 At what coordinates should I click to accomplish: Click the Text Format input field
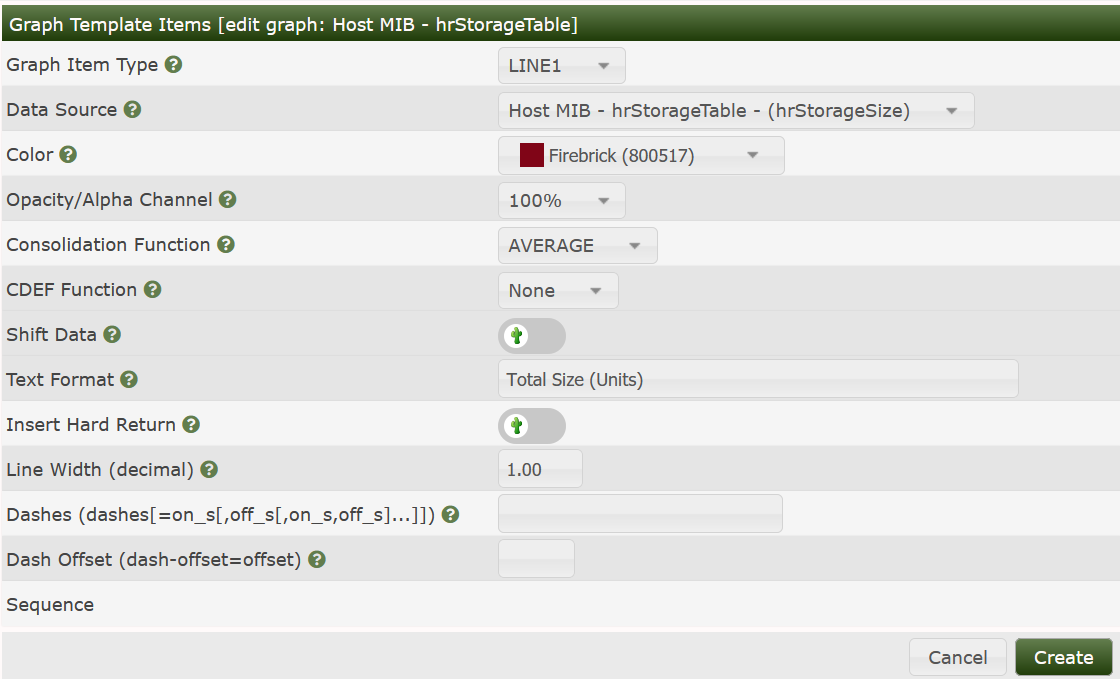(x=757, y=380)
